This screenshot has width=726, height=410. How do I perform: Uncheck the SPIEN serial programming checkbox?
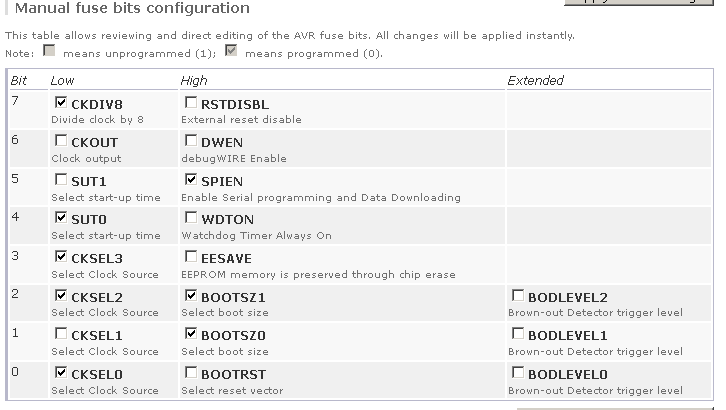pos(191,180)
